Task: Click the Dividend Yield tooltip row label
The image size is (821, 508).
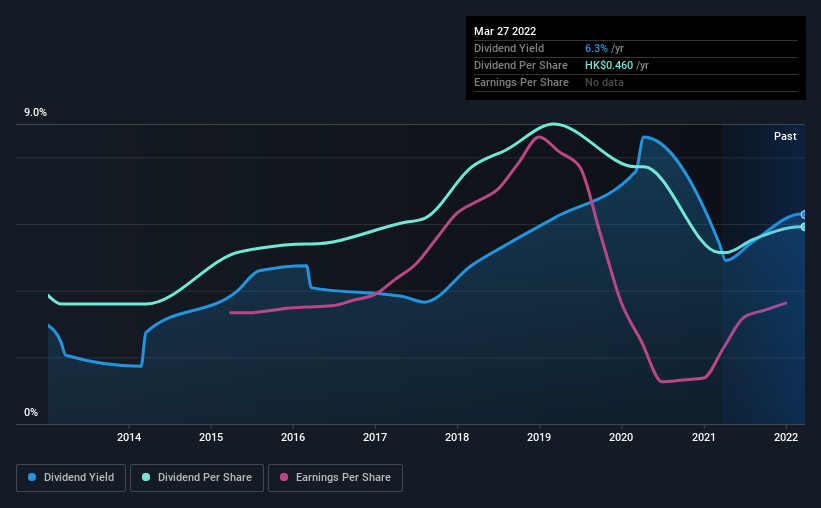Action: 509,48
